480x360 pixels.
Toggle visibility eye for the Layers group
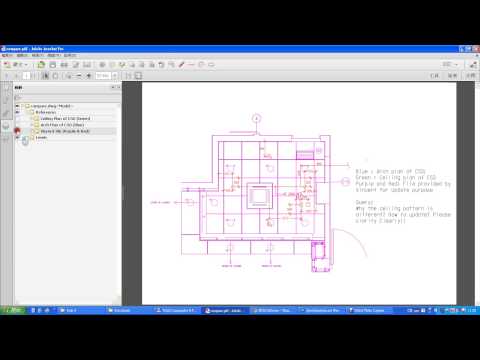tap(17, 137)
